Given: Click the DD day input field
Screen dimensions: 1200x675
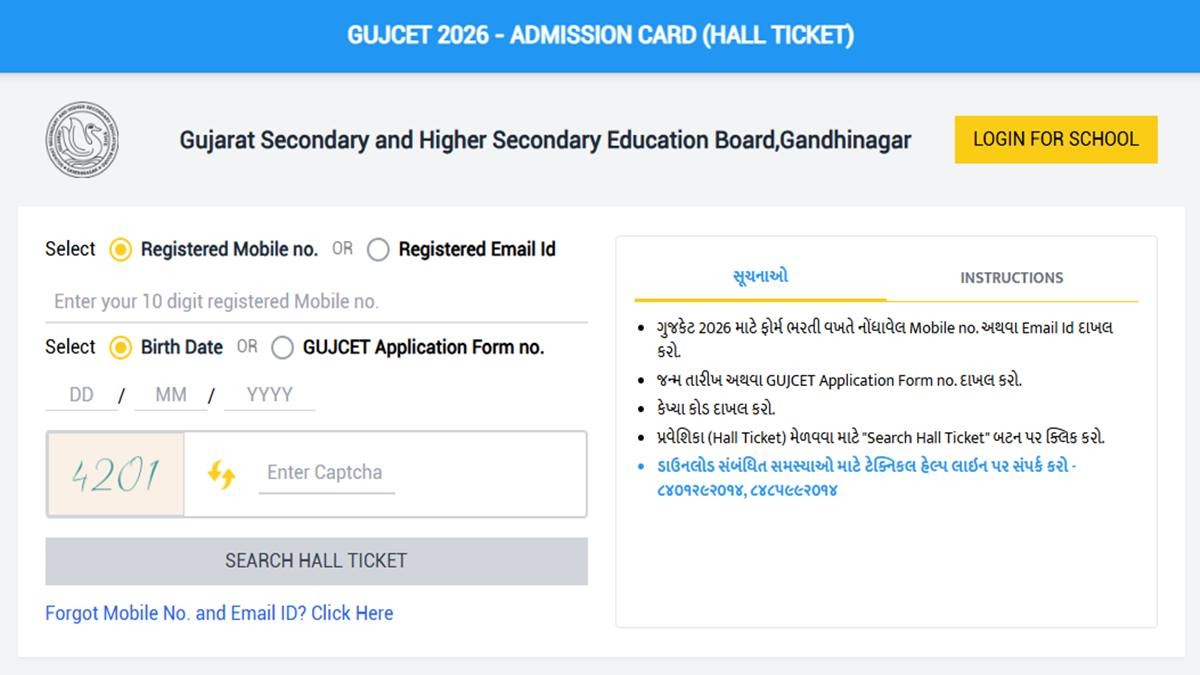Looking at the screenshot, I should [x=81, y=395].
